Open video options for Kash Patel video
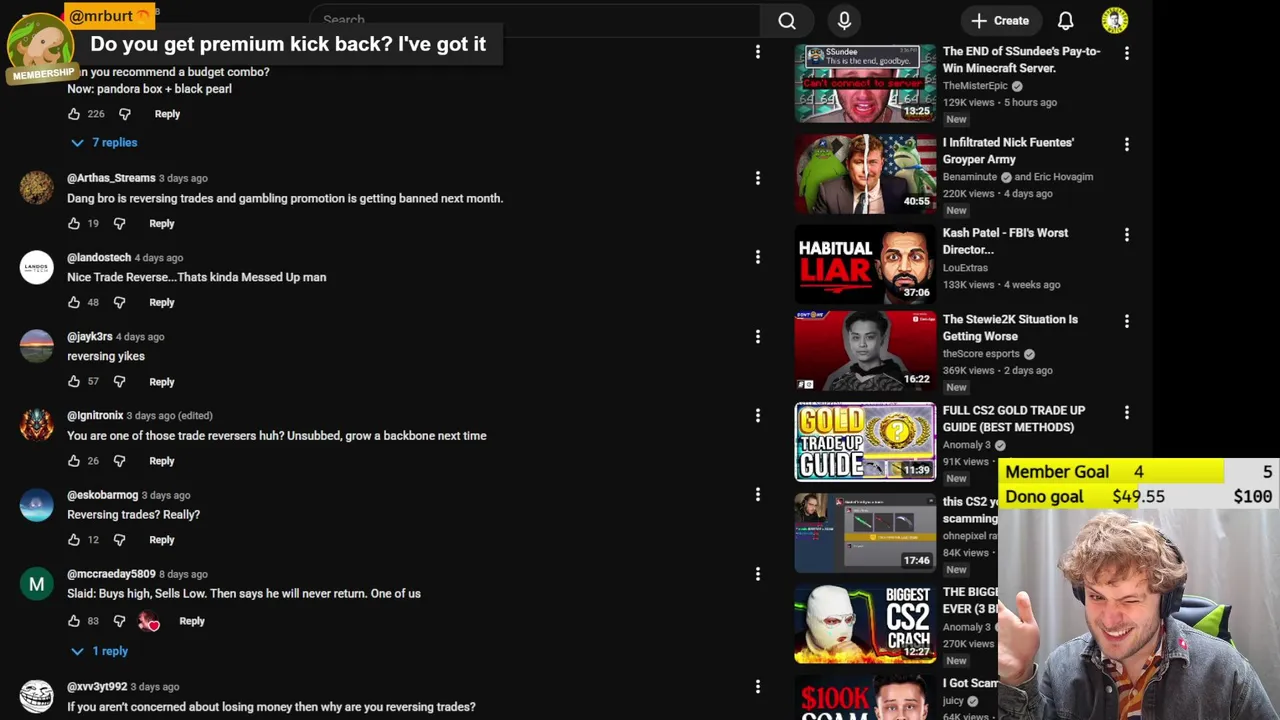 click(x=1127, y=234)
